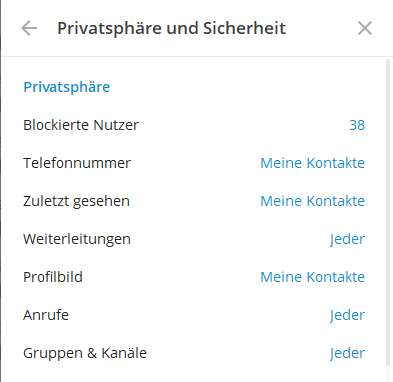The width and height of the screenshot is (393, 382).
Task: Change Gruppen & Kanäle value Jeder
Action: coord(347,353)
